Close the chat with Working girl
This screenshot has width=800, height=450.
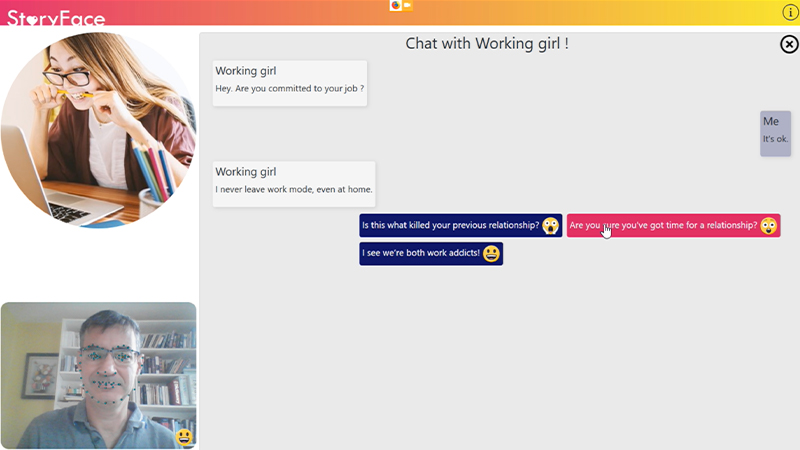tap(789, 44)
